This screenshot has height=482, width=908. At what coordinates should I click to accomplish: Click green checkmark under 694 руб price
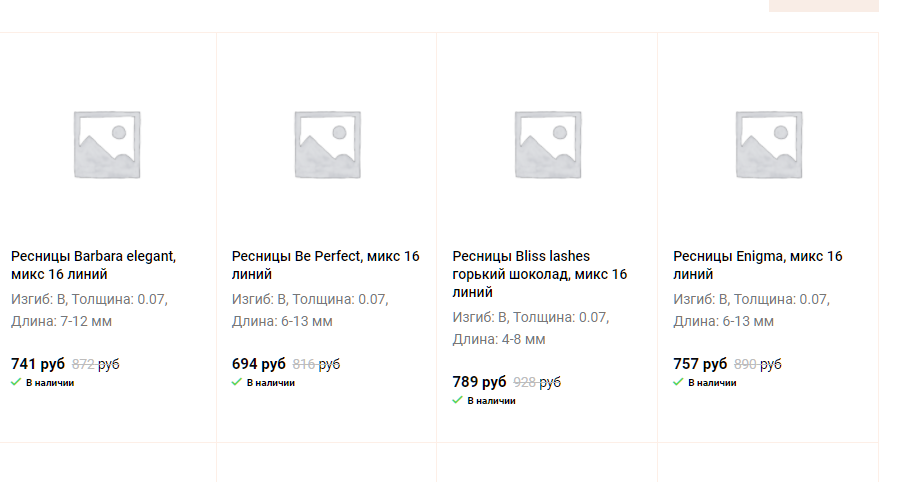tap(236, 382)
